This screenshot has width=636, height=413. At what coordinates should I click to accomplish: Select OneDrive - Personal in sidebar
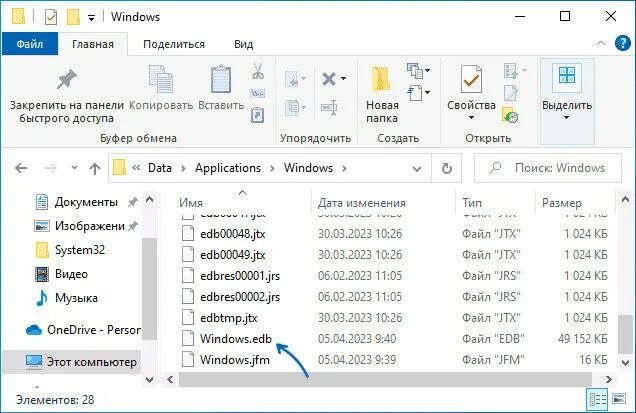point(83,330)
